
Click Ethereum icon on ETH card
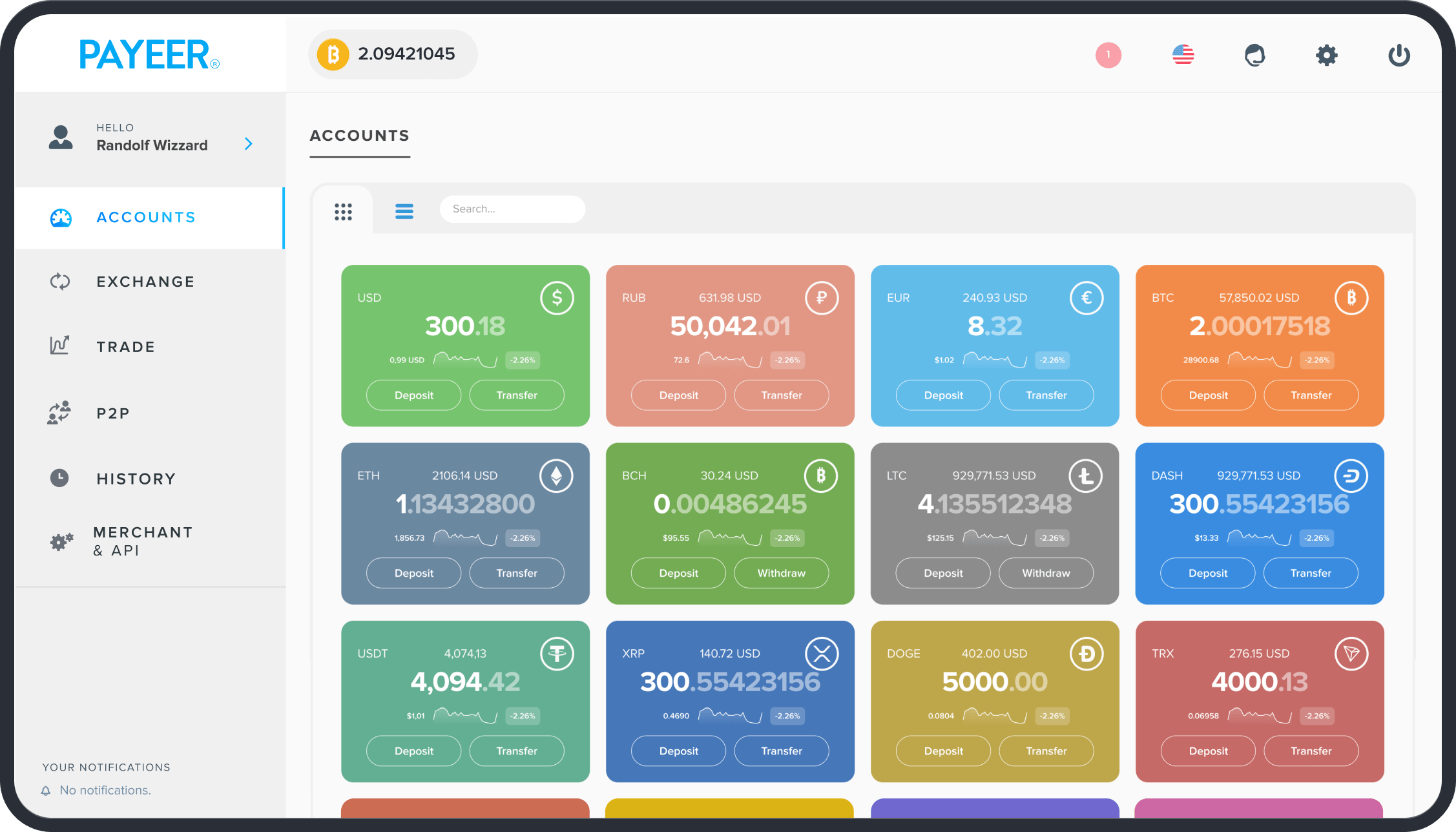click(x=556, y=476)
